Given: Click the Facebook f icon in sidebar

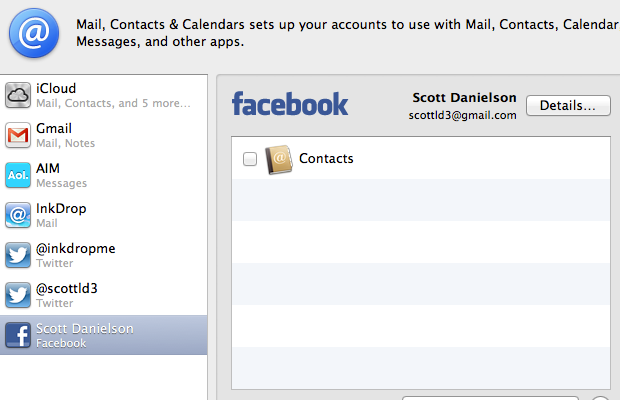Looking at the screenshot, I should pyautogui.click(x=18, y=335).
